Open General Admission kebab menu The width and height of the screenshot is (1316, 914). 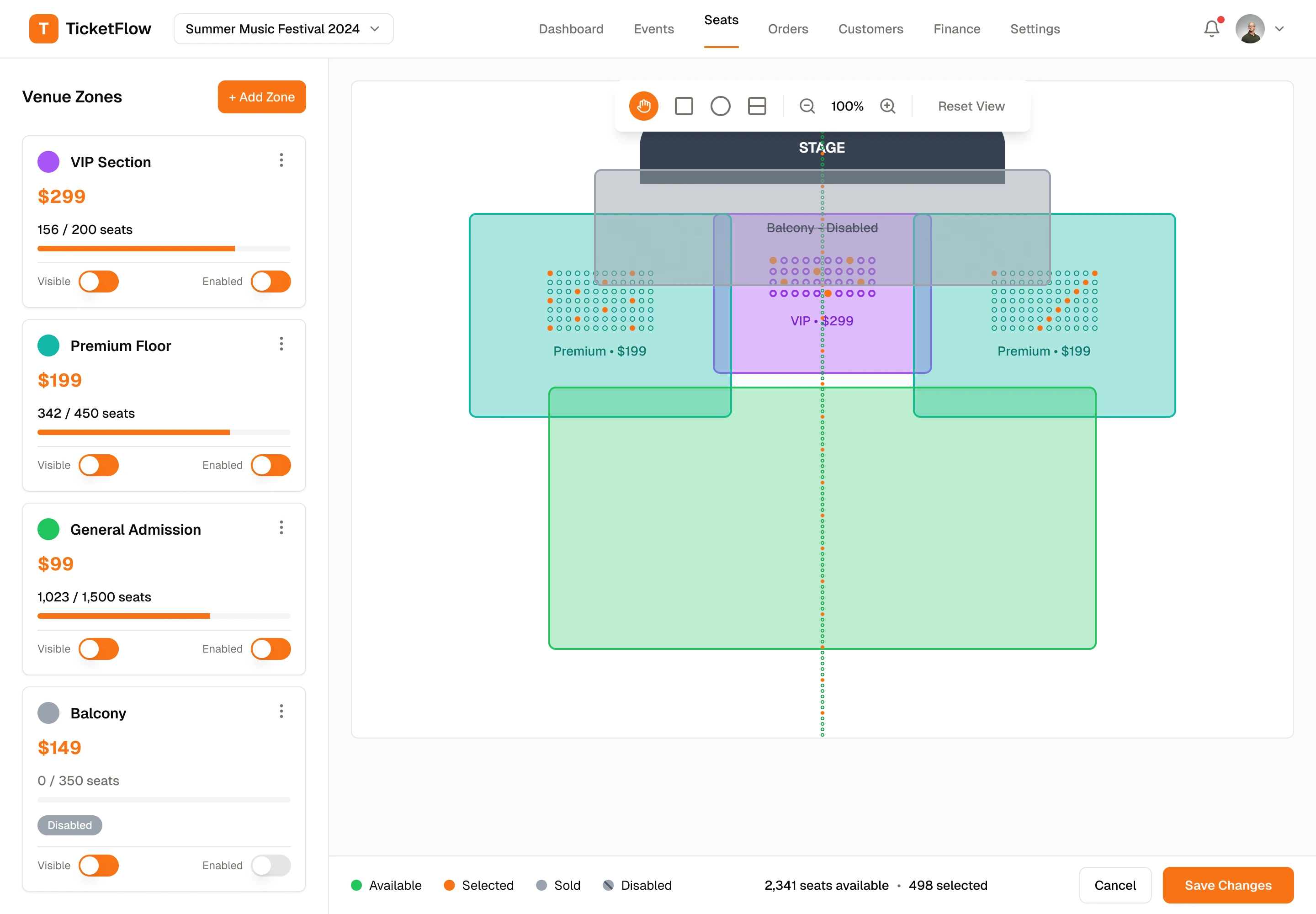(x=281, y=527)
